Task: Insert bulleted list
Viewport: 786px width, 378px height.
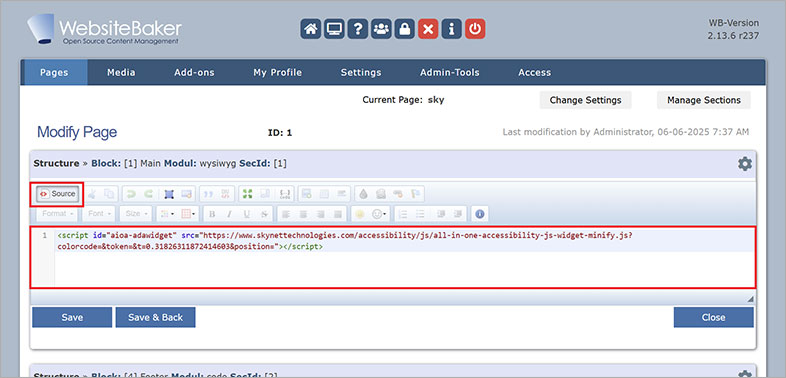Action: click(420, 214)
